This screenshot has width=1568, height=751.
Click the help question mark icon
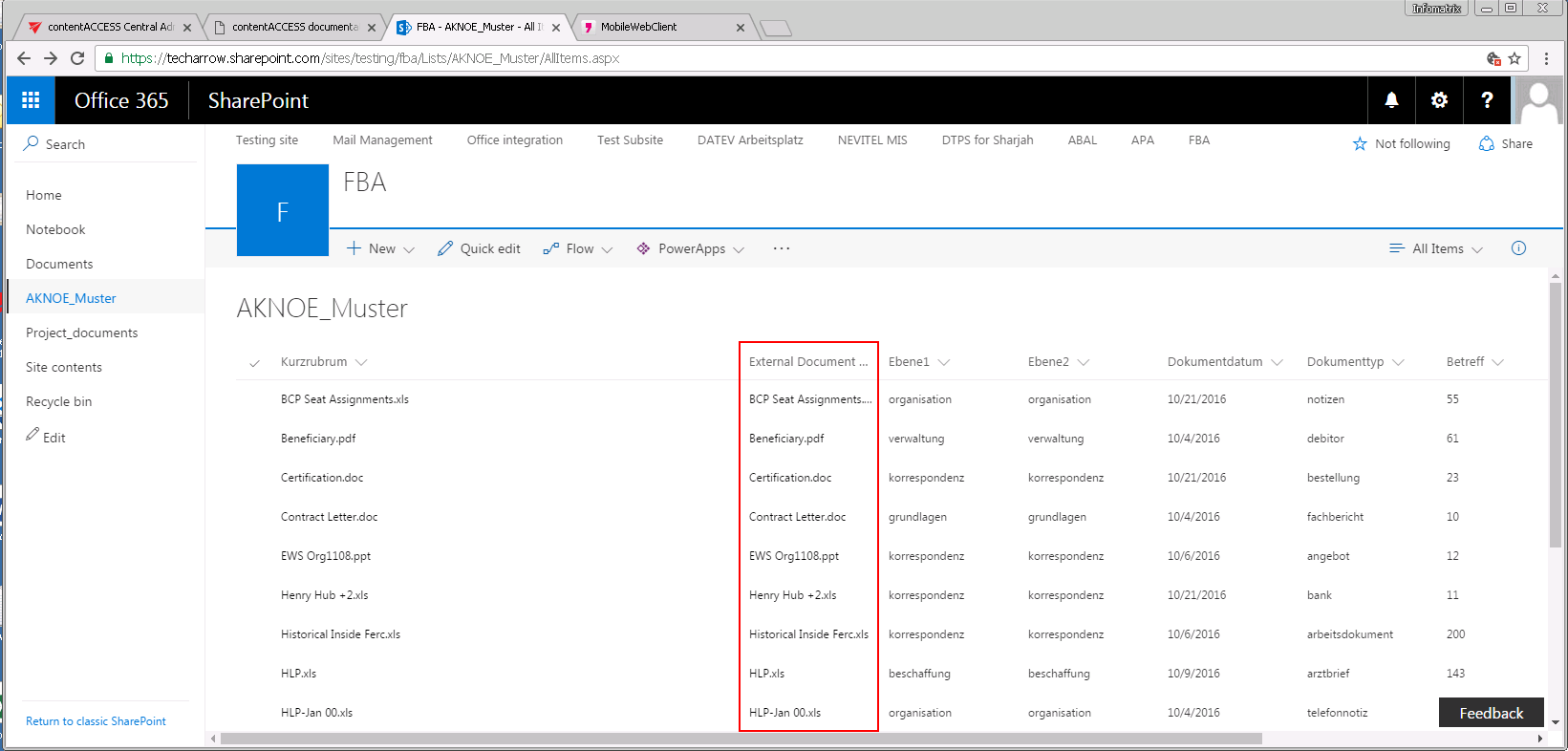coord(1487,100)
